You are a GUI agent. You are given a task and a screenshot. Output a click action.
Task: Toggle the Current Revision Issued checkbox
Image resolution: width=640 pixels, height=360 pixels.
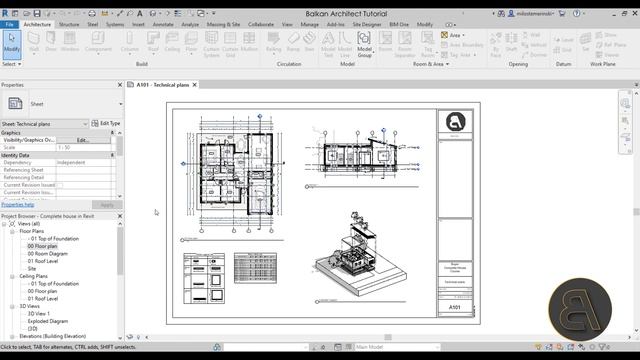pyautogui.click(x=60, y=185)
